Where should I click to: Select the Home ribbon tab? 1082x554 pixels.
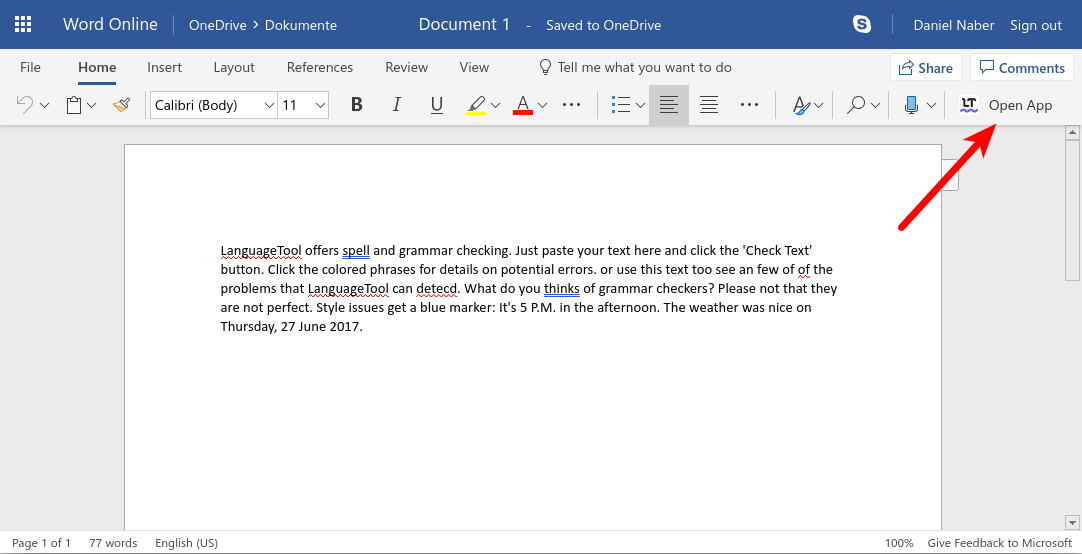tap(97, 68)
